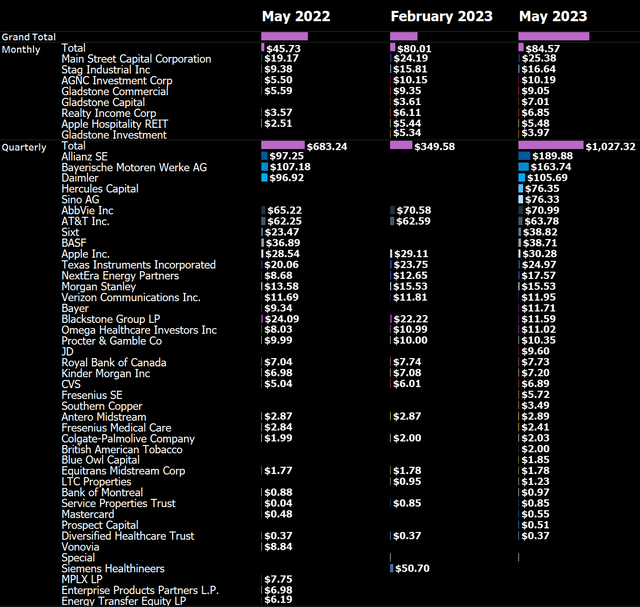Image resolution: width=640 pixels, height=607 pixels.
Task: Select the Antero Midstream row label
Action: click(104, 417)
